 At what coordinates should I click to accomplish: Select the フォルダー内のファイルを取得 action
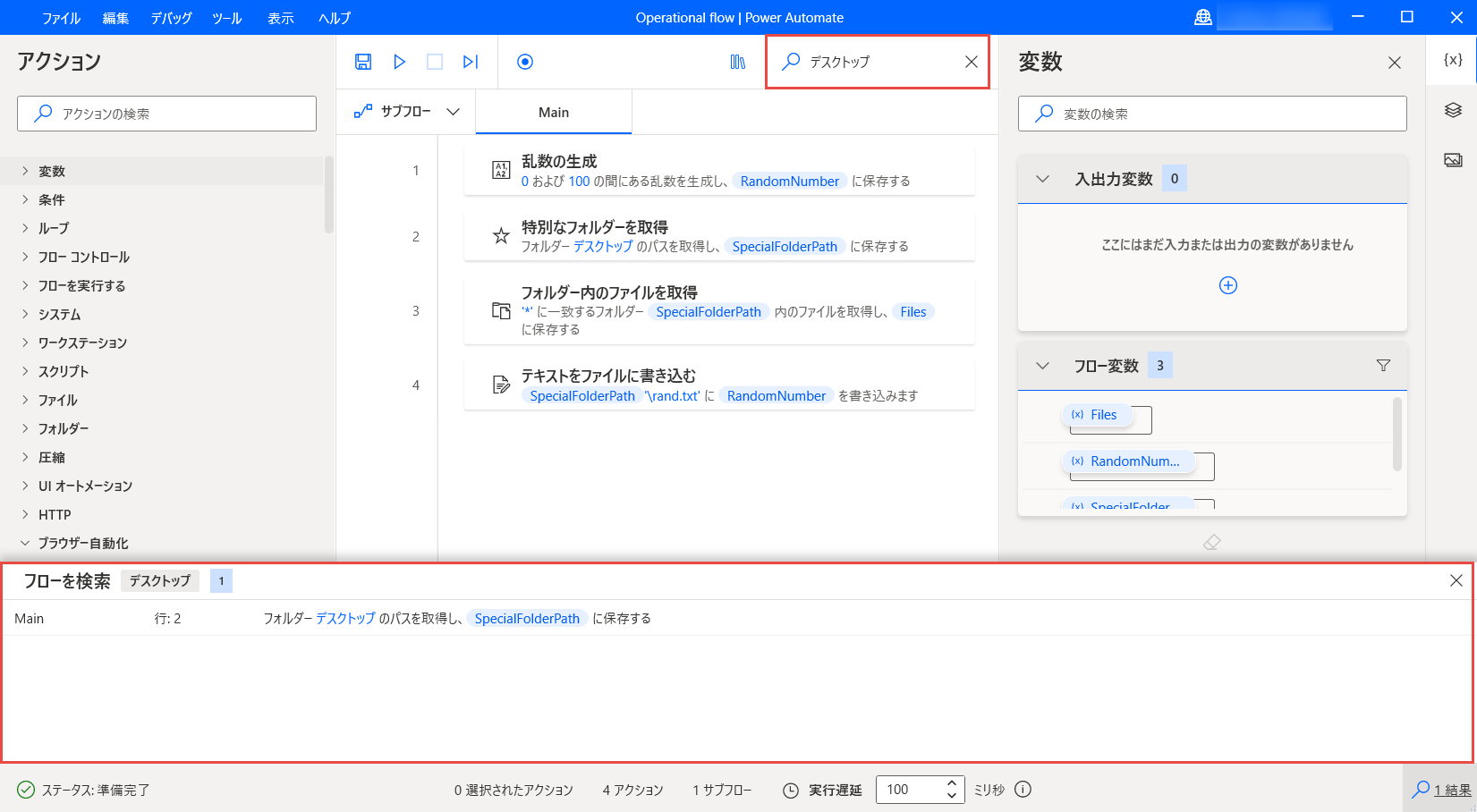coord(719,310)
